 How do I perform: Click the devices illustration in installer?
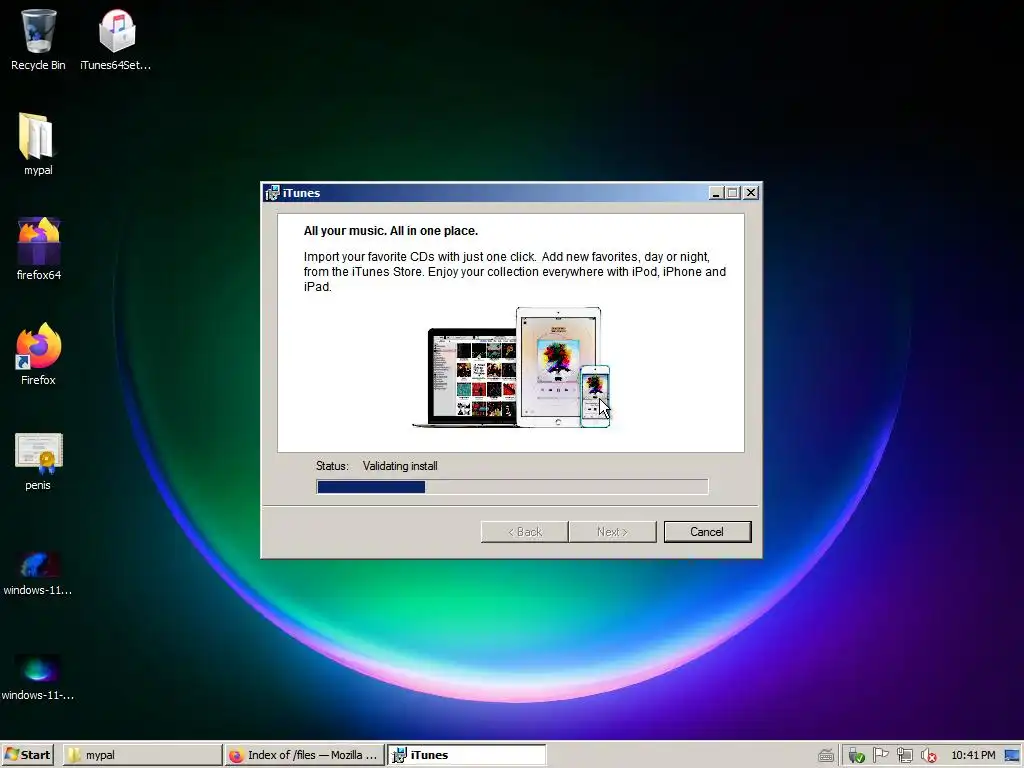512,368
